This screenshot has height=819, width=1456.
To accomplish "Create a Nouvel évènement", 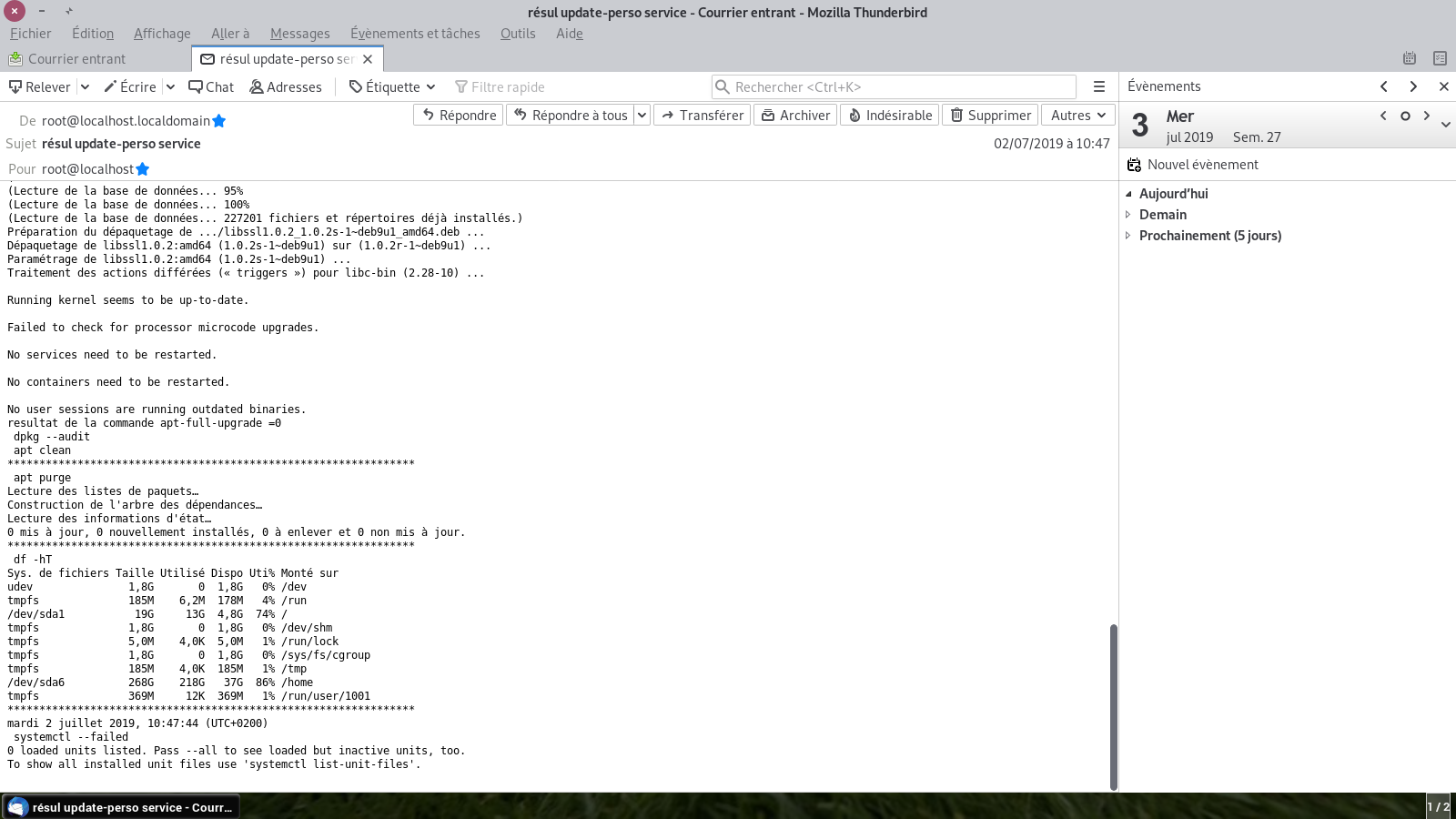I will (1203, 165).
